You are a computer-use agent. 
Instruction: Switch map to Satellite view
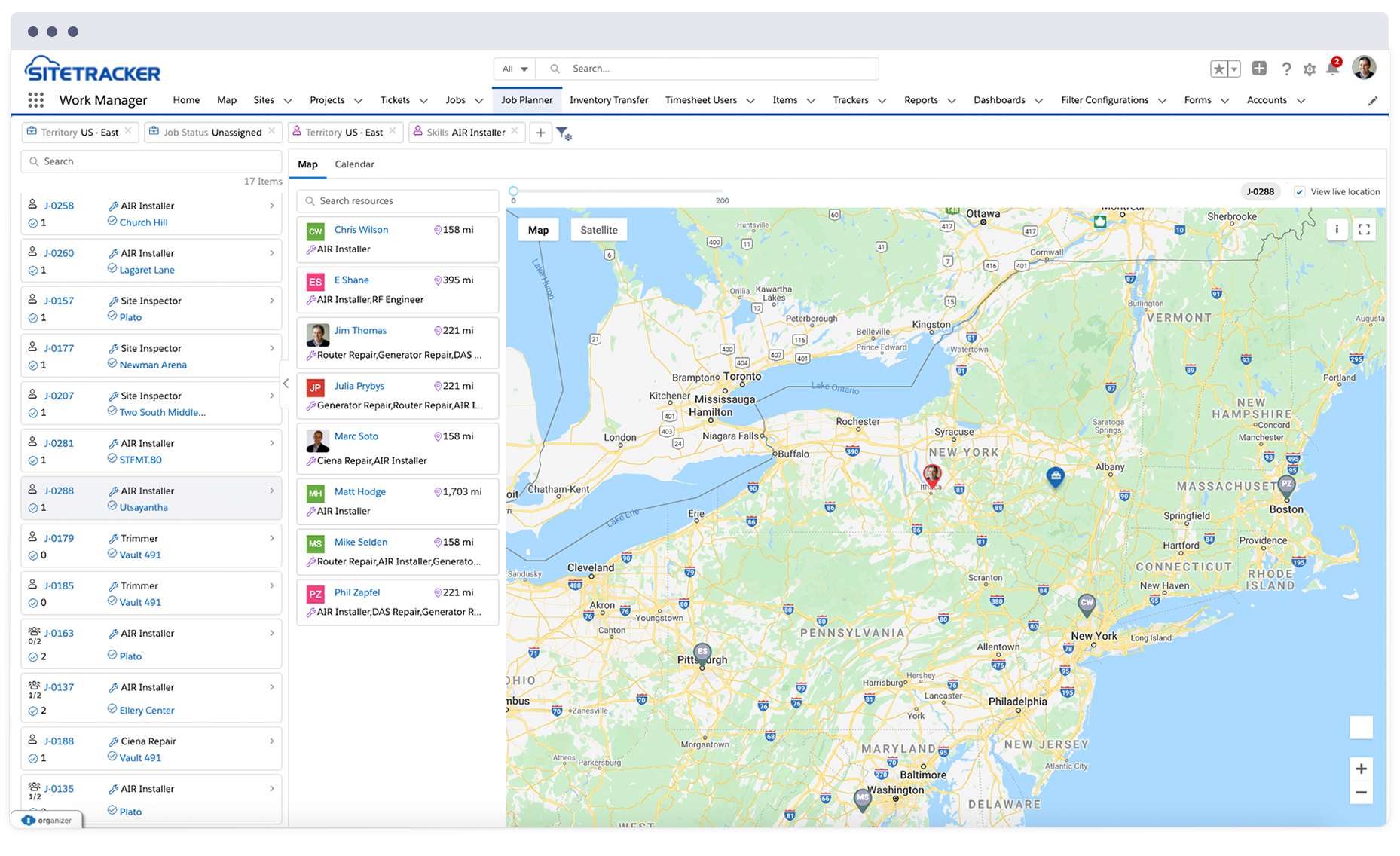click(599, 230)
